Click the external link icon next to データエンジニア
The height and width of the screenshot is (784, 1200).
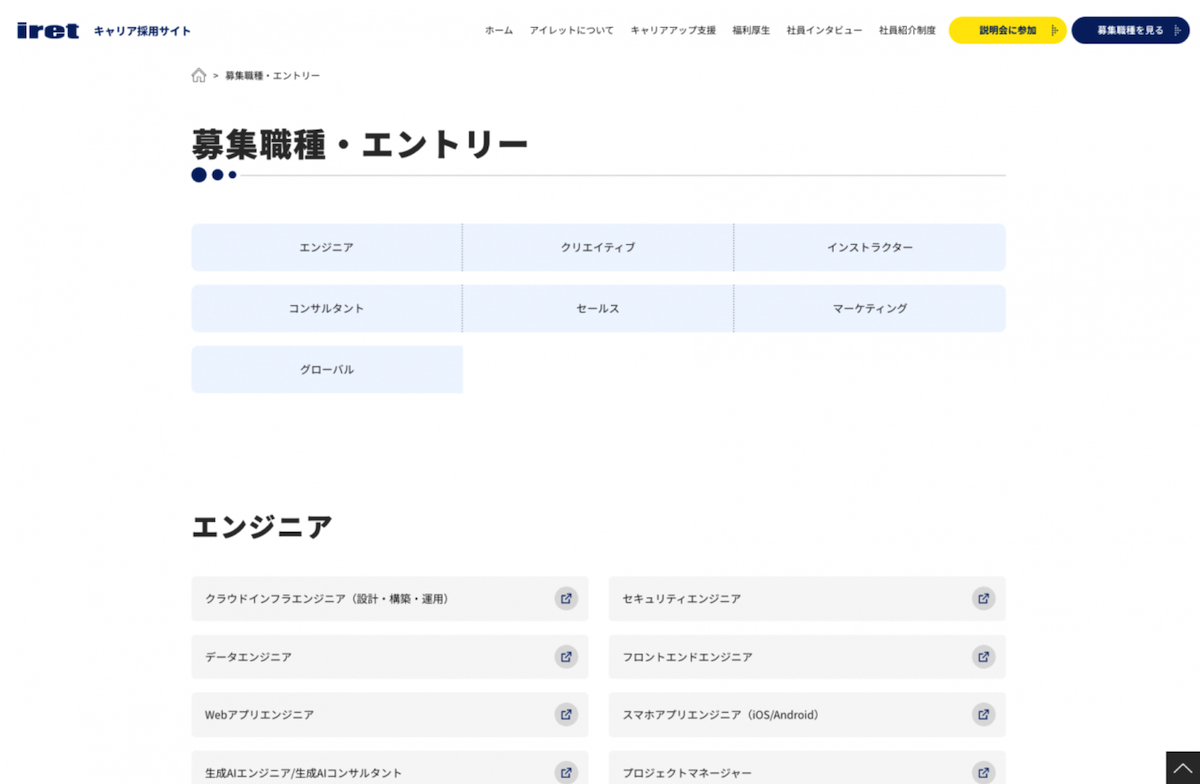pyautogui.click(x=566, y=657)
